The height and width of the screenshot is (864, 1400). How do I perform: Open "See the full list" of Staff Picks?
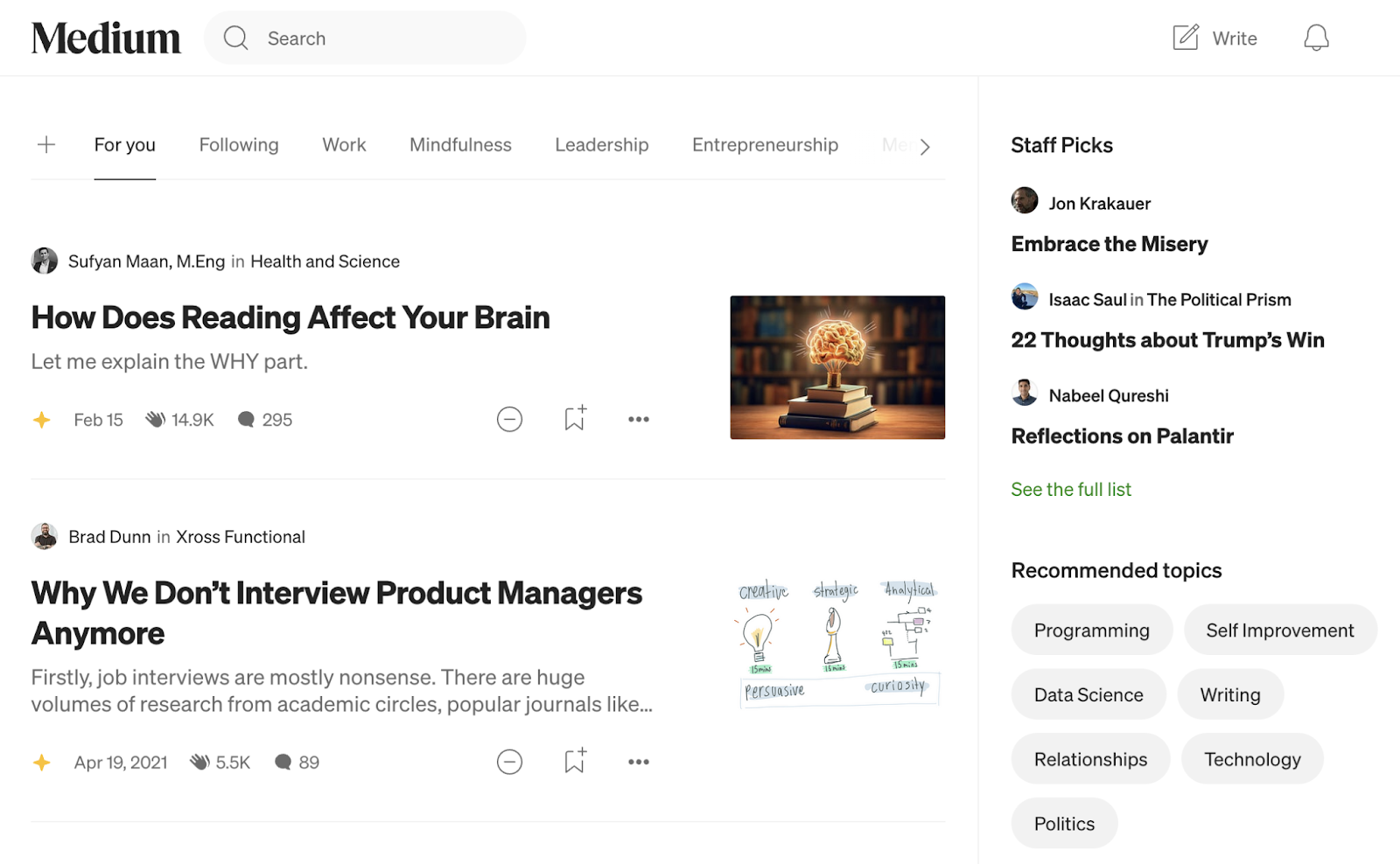tap(1070, 489)
